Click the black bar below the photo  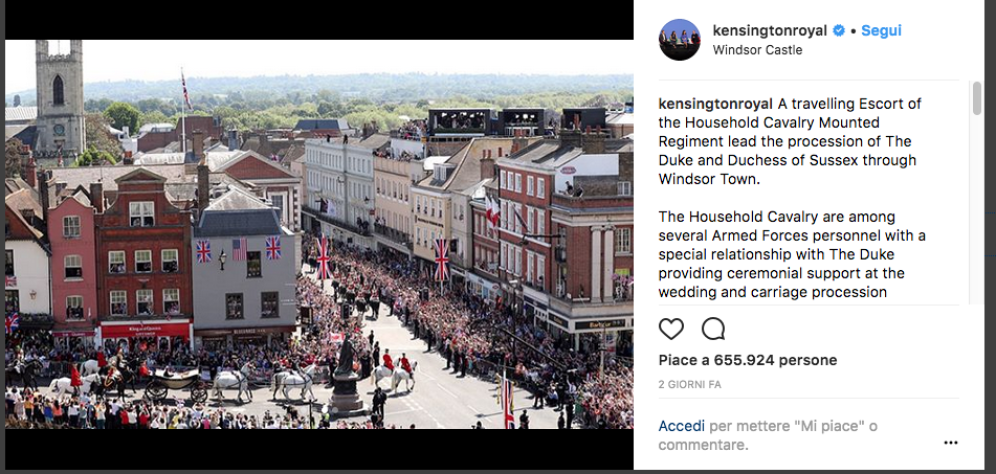[319, 449]
